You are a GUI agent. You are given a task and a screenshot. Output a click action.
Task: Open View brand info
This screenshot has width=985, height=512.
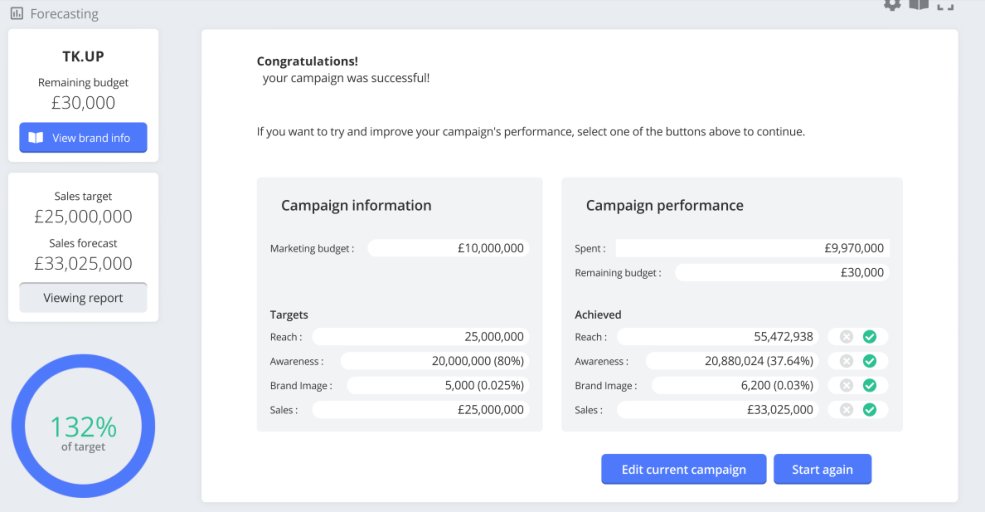[83, 138]
